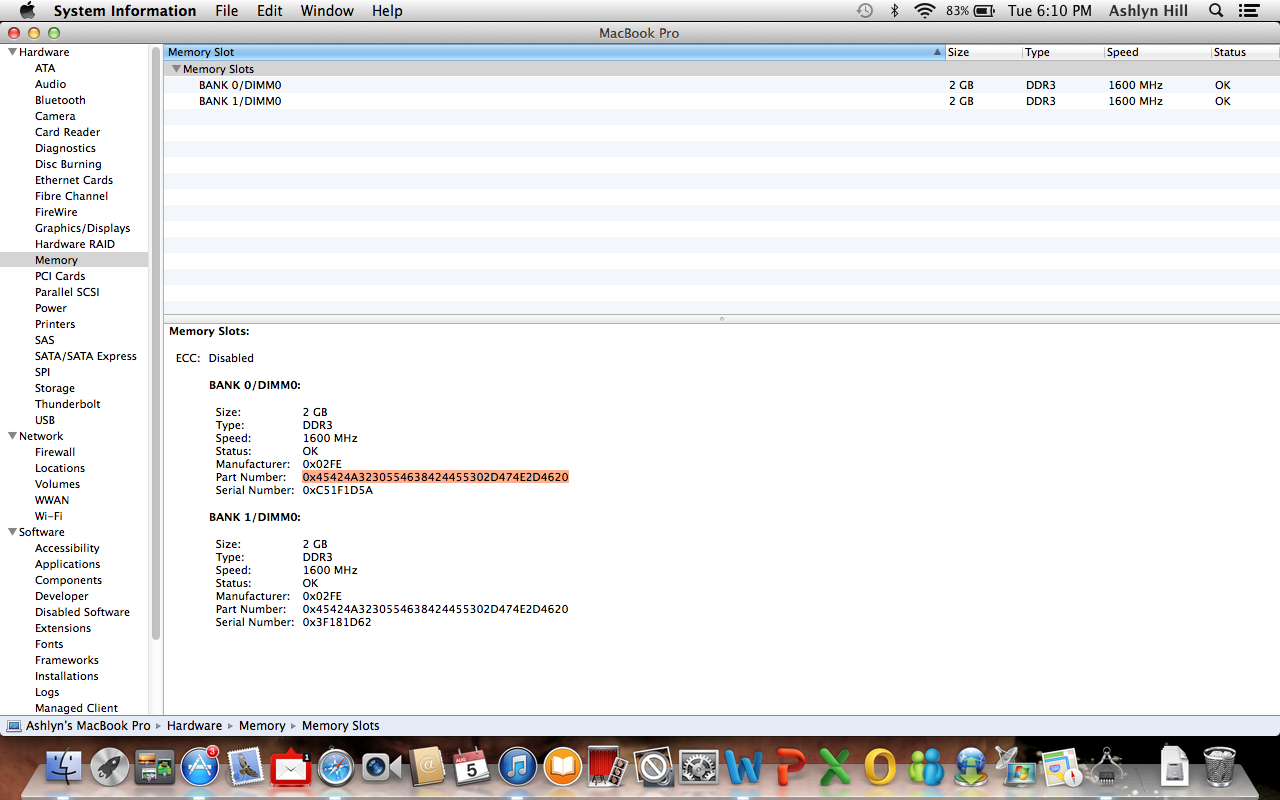Select Graphics/Displays in the sidebar

[83, 228]
